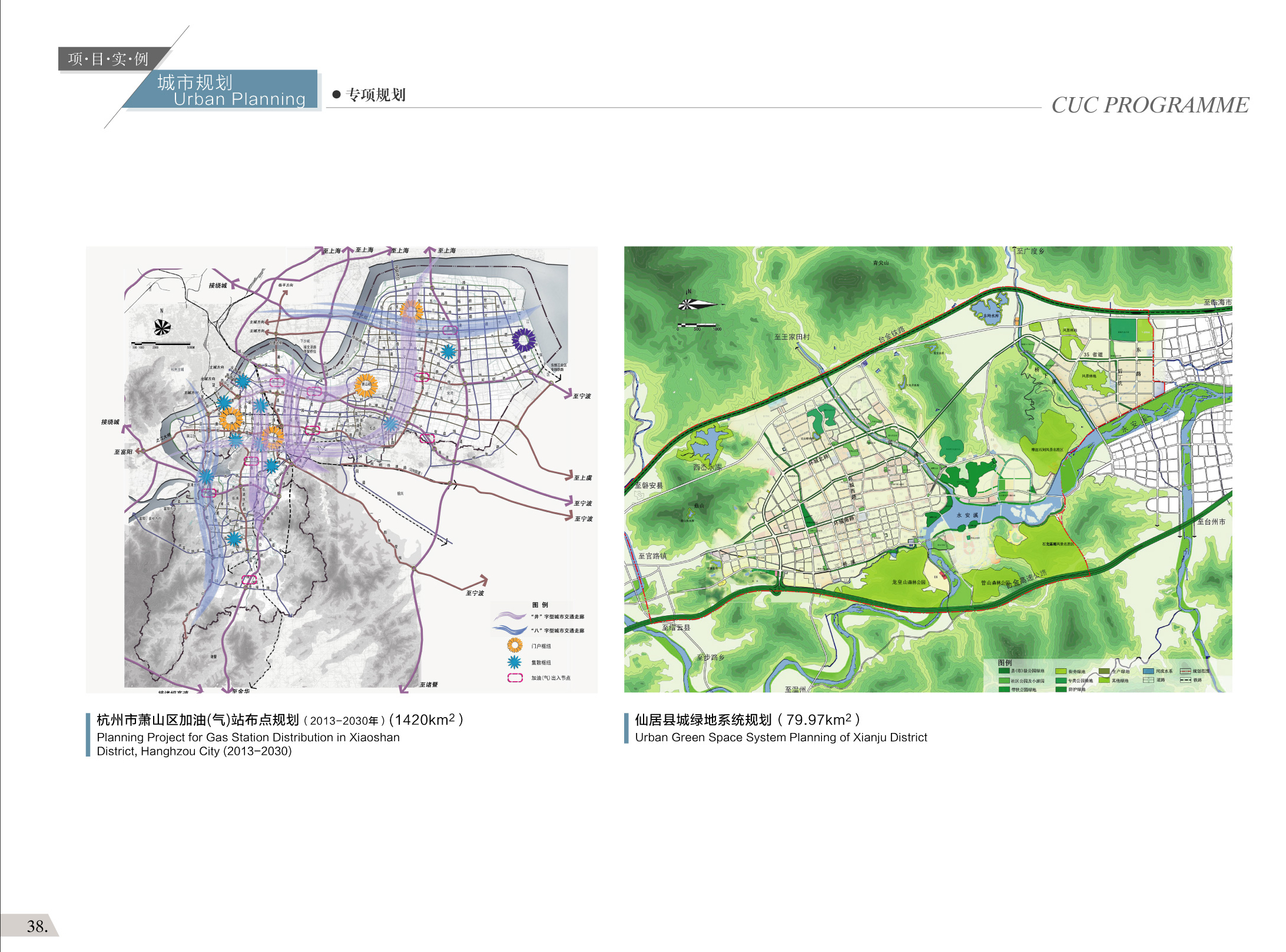The width and height of the screenshot is (1286, 952).
Task: Click the Xianju green space map image
Action: [x=927, y=469]
